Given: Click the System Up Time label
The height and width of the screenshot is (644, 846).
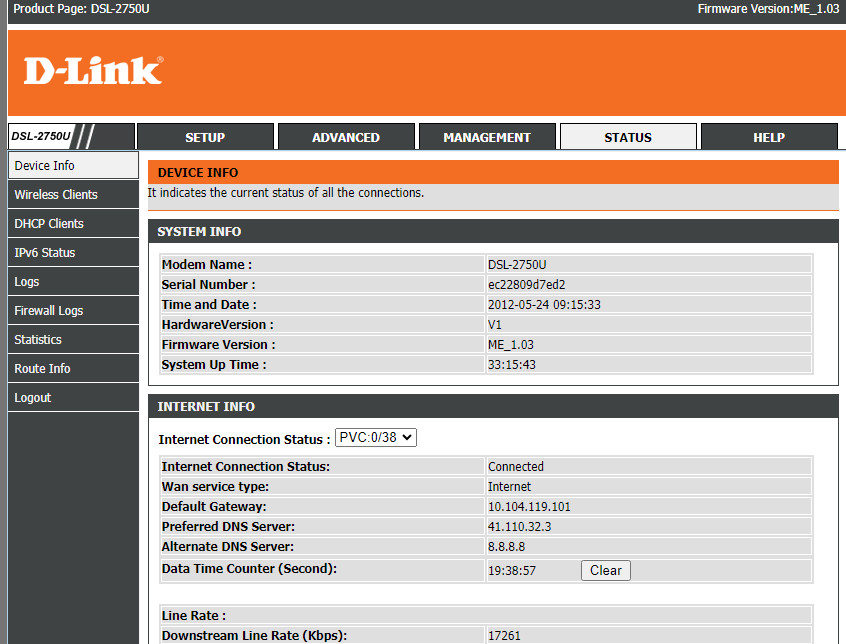Looking at the screenshot, I should (x=214, y=364).
